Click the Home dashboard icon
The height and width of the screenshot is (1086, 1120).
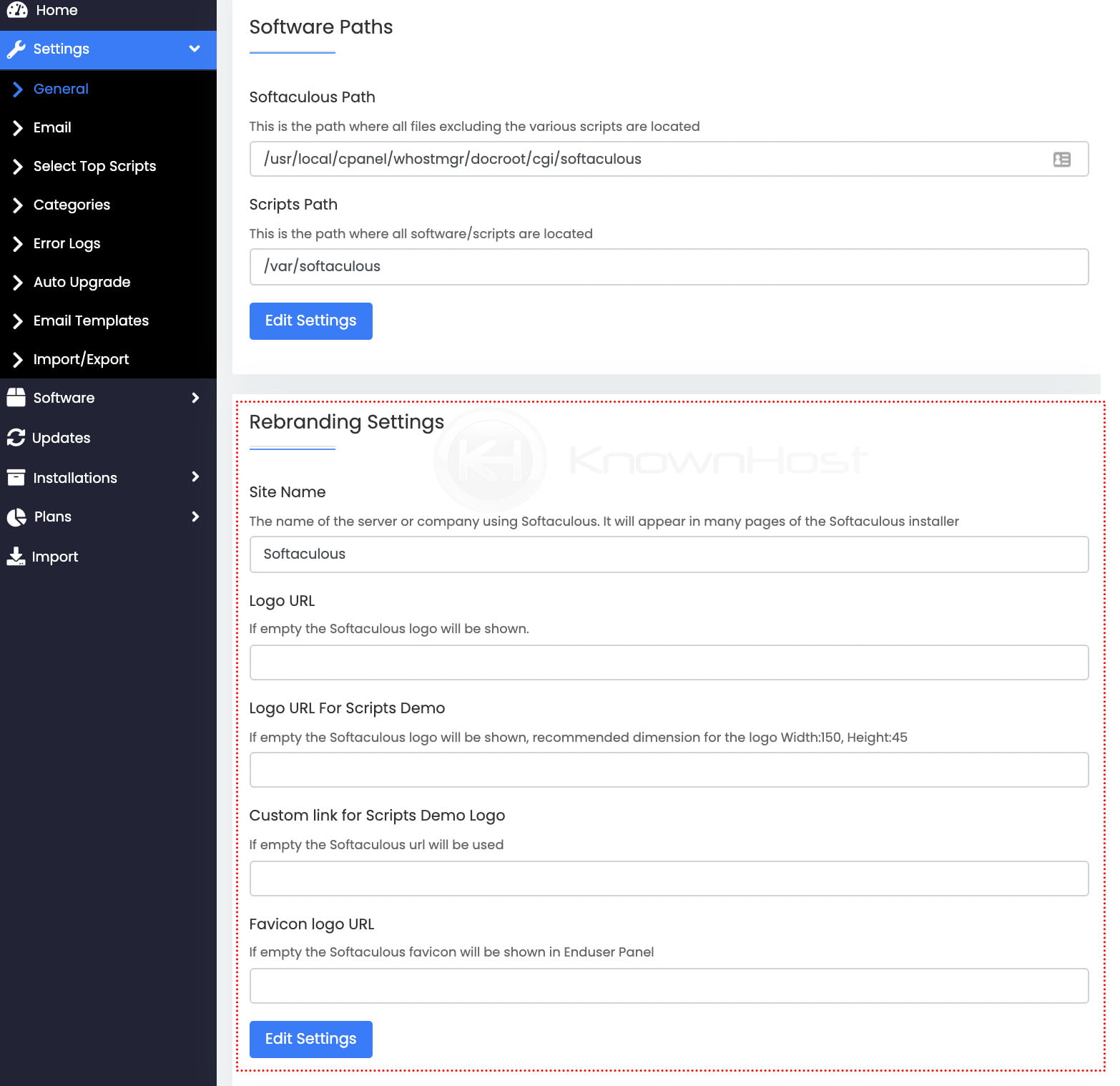pos(16,10)
